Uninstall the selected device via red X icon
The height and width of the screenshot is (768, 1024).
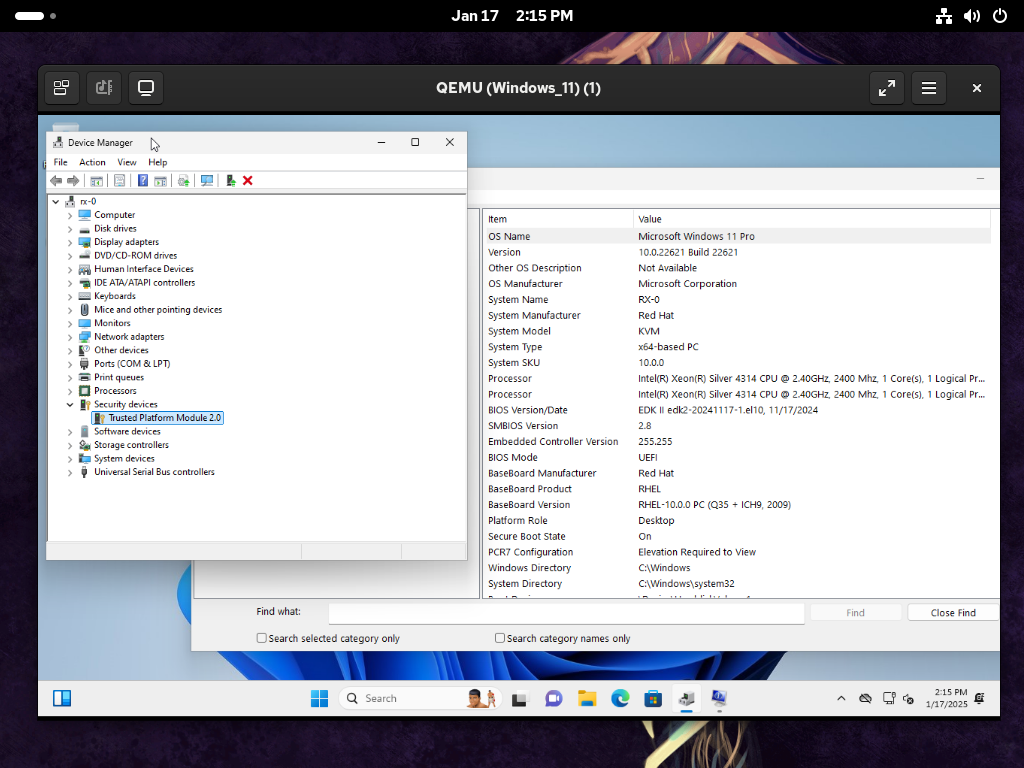point(247,181)
